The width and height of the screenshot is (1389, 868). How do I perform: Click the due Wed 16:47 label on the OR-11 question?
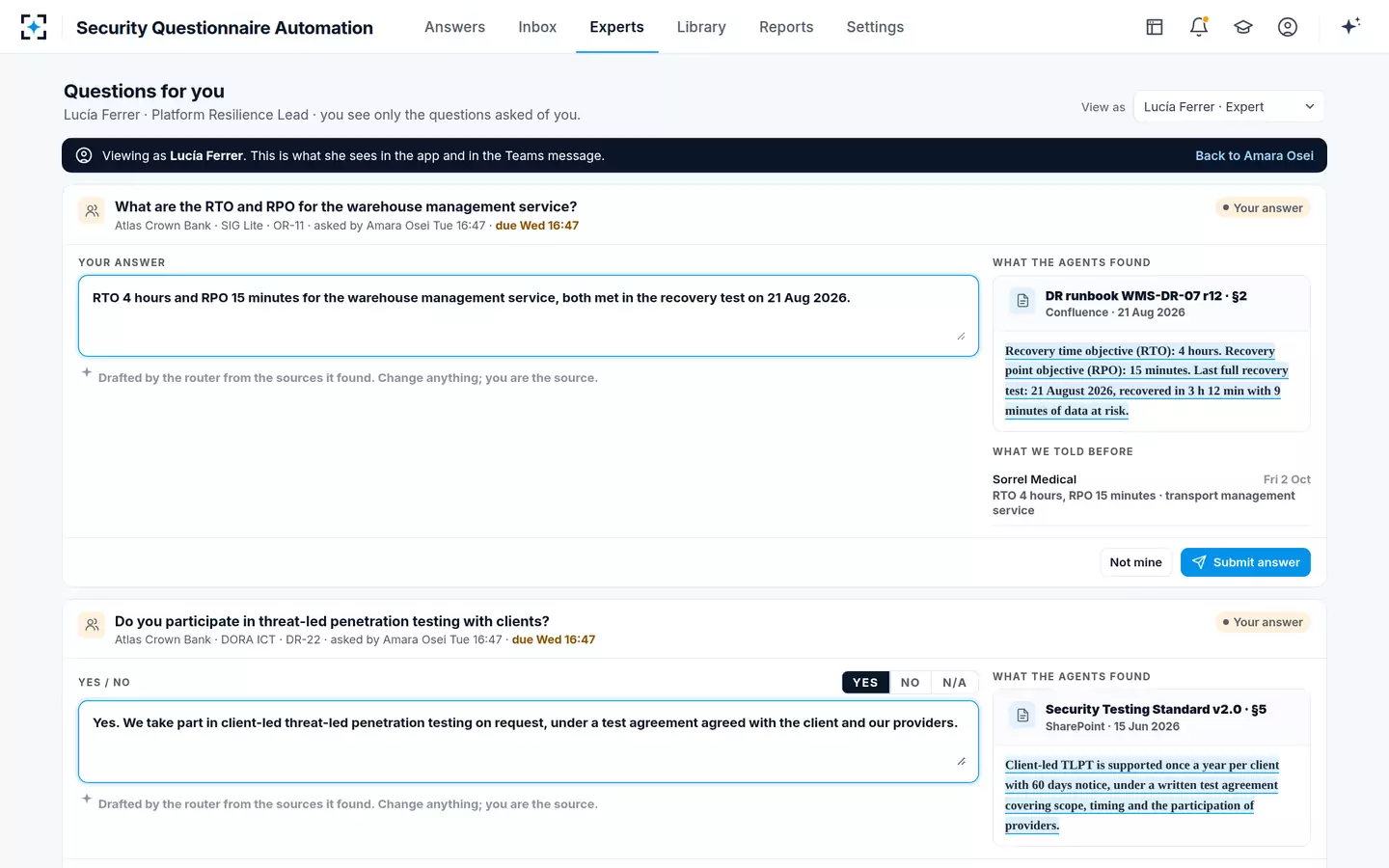click(537, 226)
